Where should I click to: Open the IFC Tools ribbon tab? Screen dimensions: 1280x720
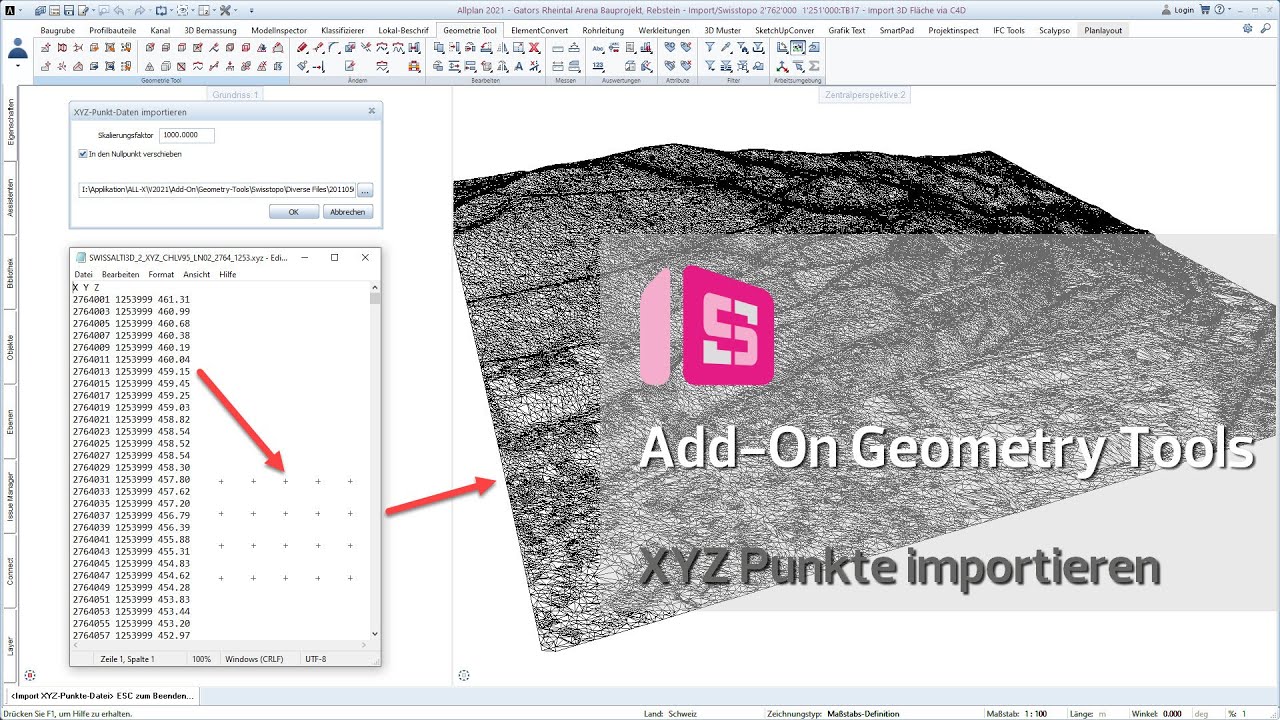pyautogui.click(x=1009, y=30)
